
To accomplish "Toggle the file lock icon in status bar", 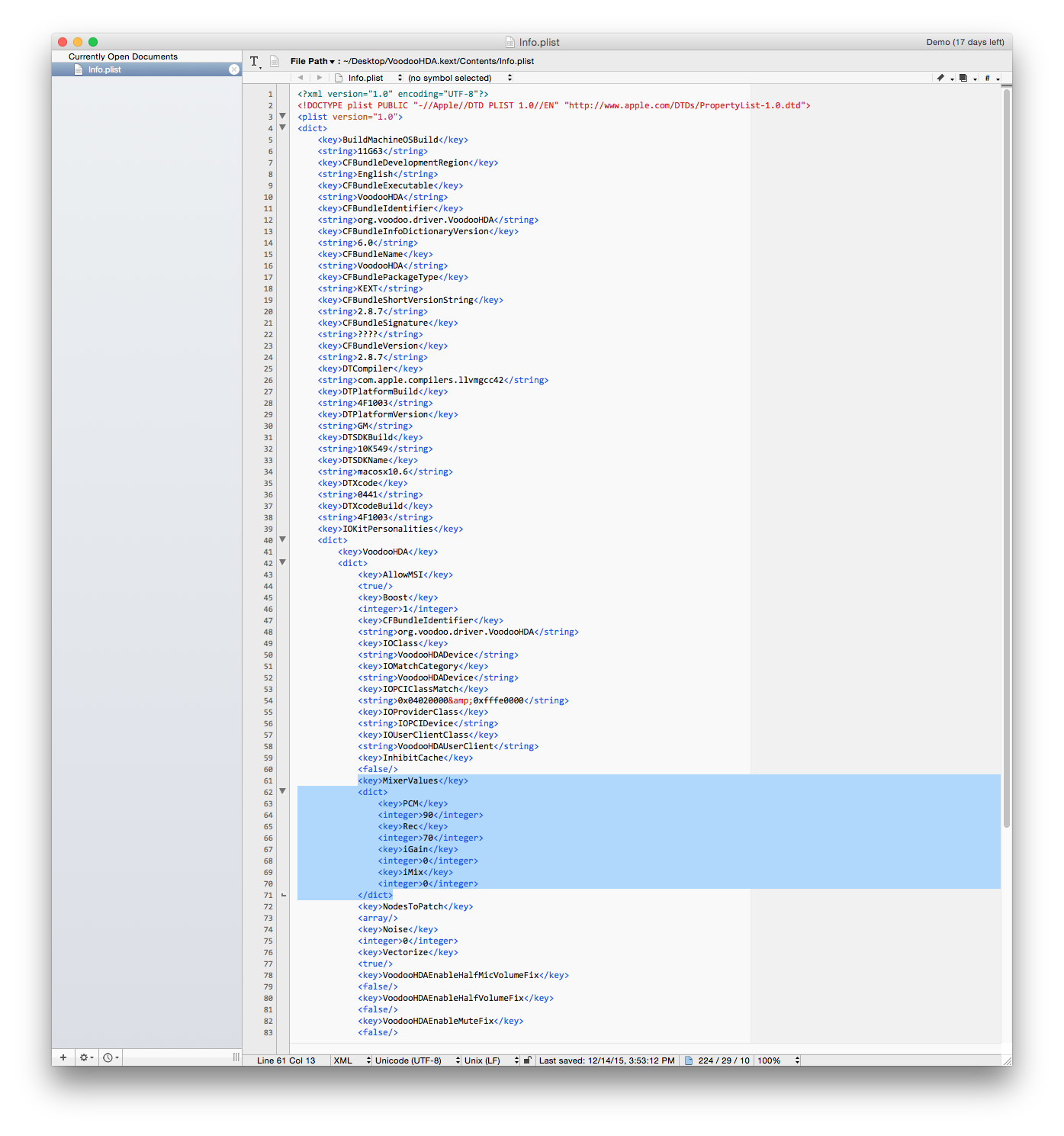I will click(x=527, y=1060).
